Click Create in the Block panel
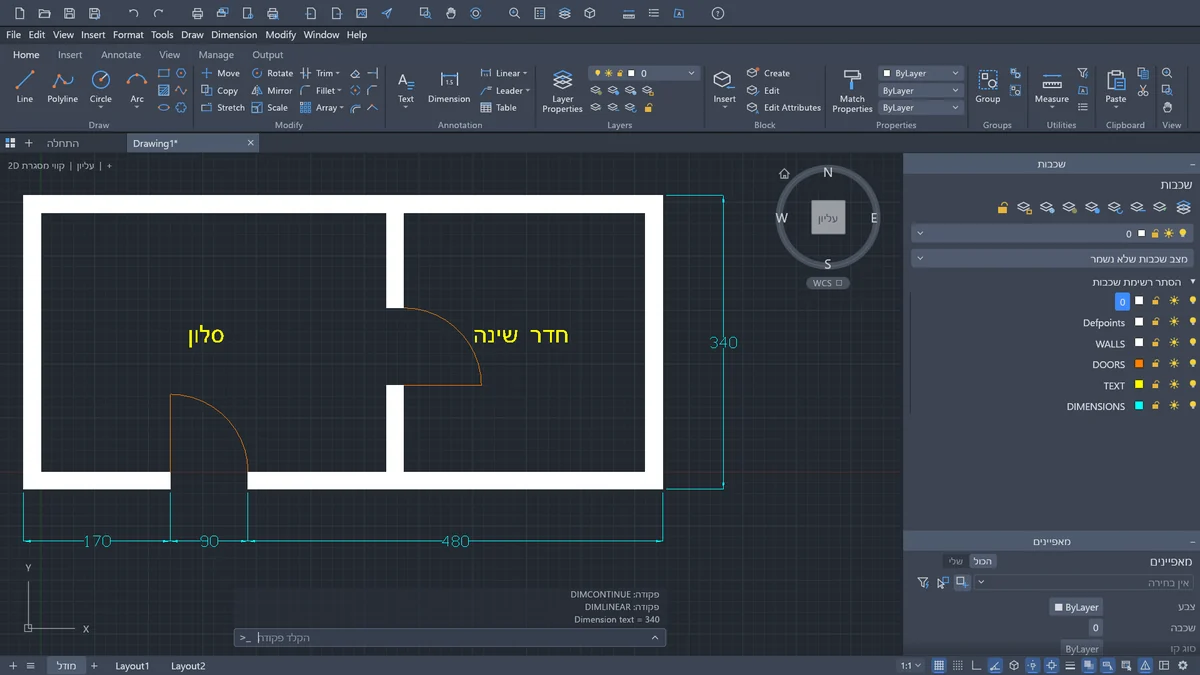 [x=768, y=73]
